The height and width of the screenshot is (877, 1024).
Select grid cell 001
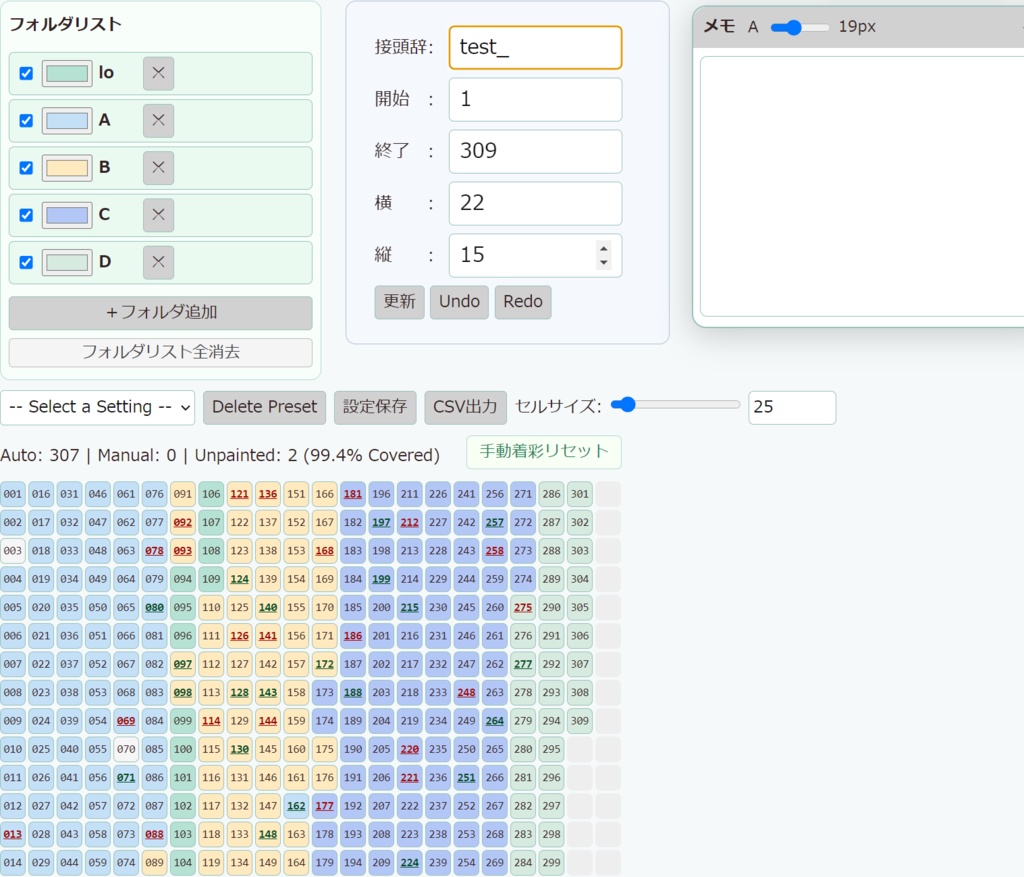pos(12,494)
